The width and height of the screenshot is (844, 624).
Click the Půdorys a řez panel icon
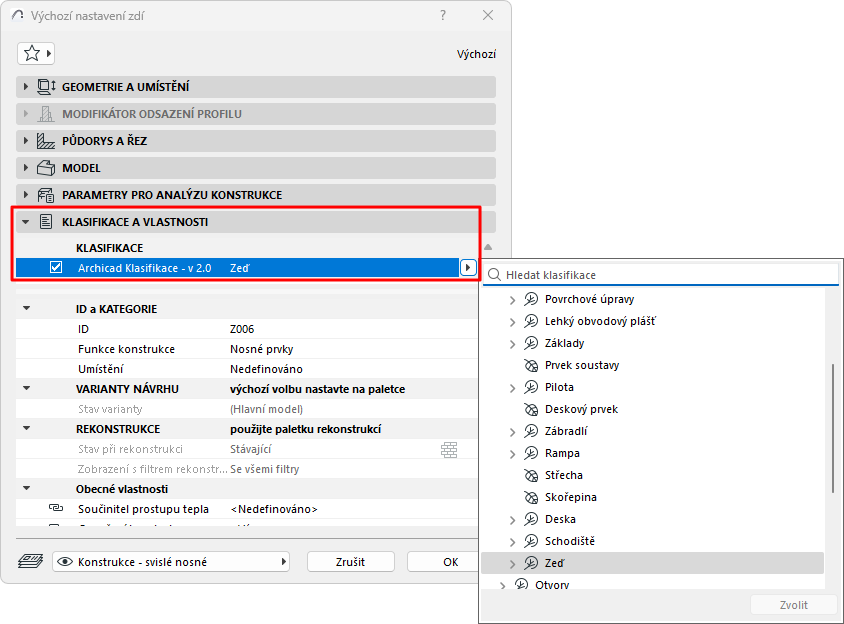coord(46,141)
